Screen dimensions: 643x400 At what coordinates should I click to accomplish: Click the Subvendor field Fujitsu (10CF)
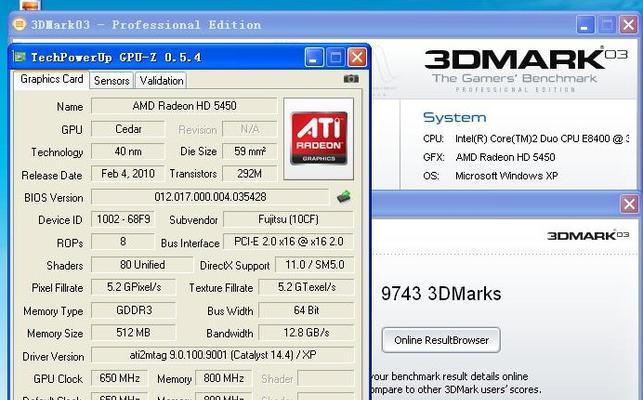pyautogui.click(x=288, y=219)
